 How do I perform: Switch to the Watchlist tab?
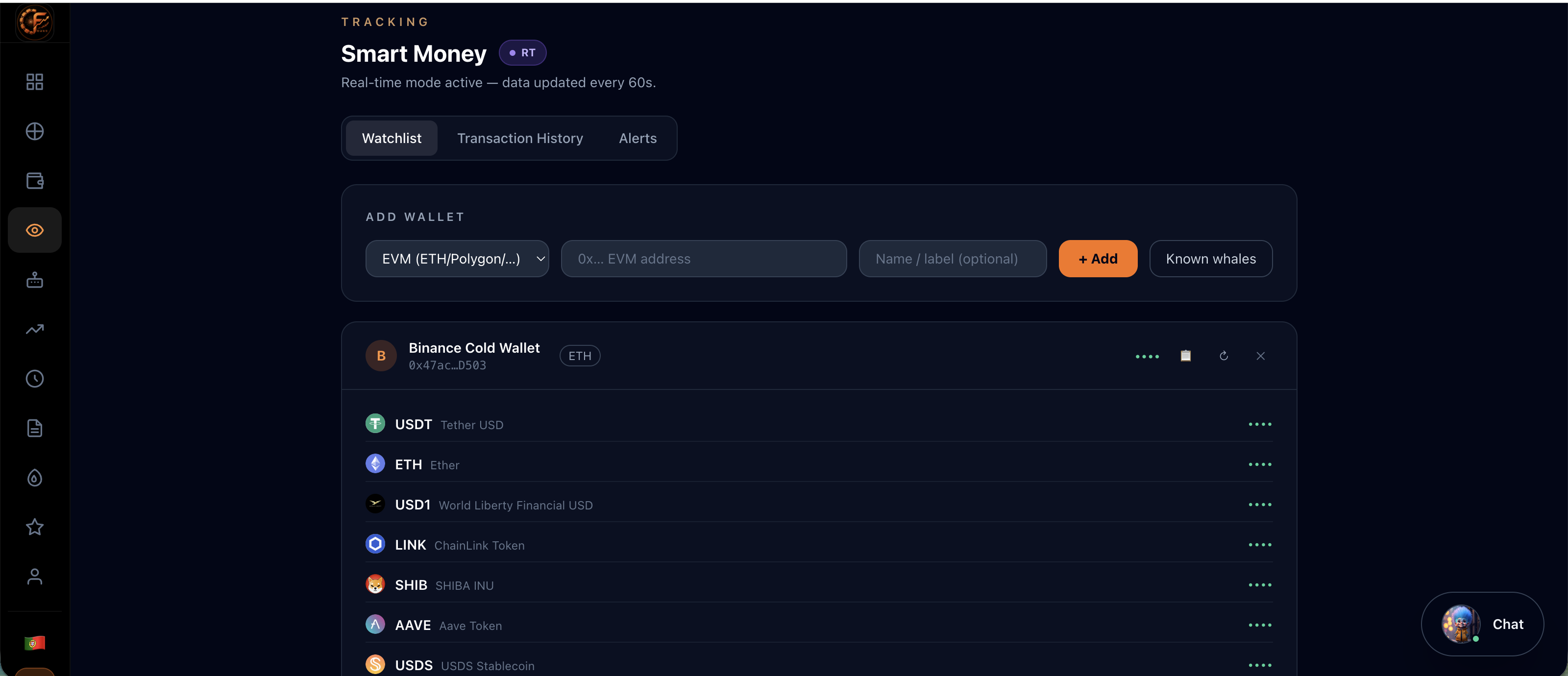[x=392, y=138]
